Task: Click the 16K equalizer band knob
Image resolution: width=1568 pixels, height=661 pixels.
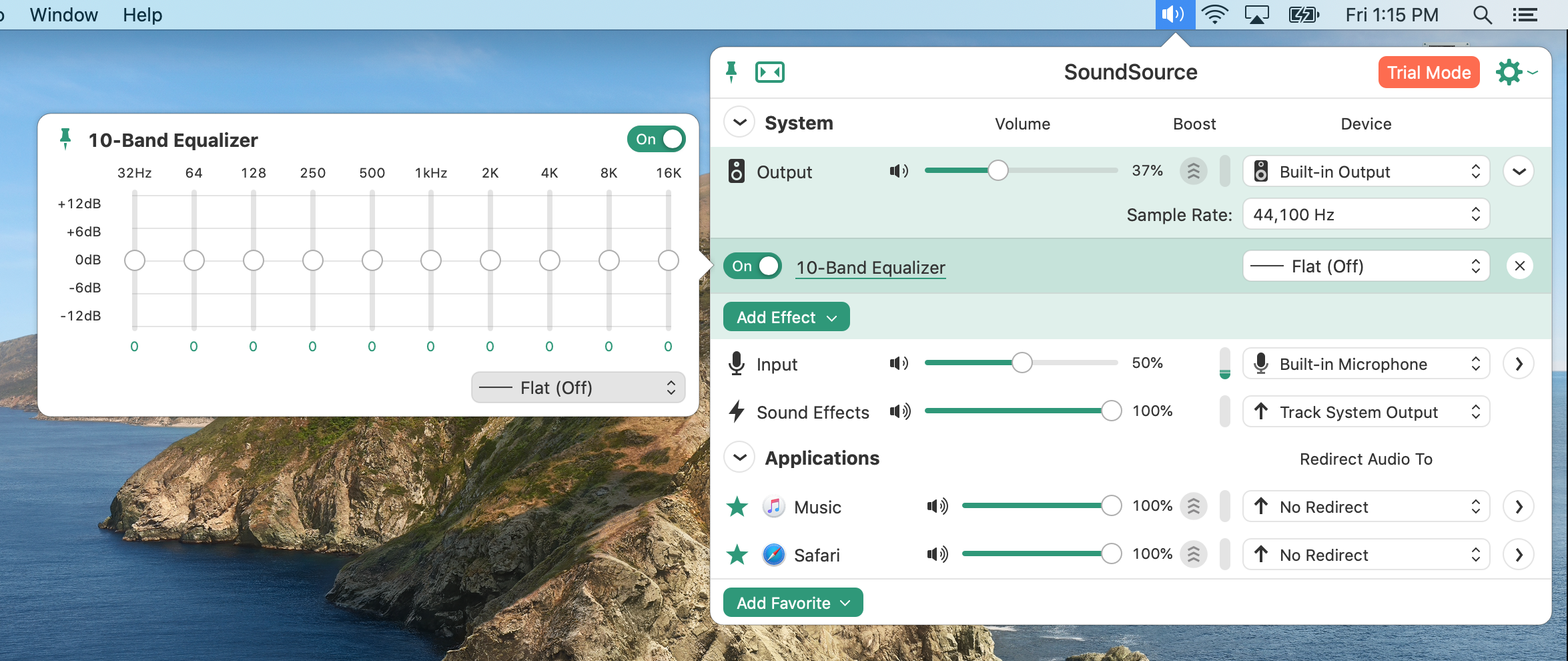Action: pyautogui.click(x=669, y=260)
